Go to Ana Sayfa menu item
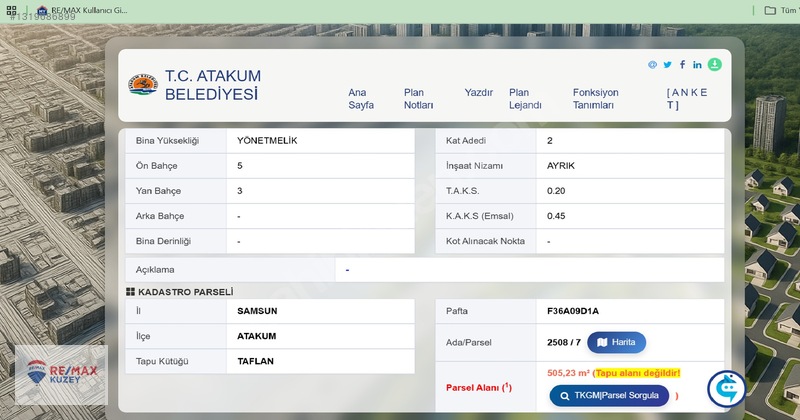800x420 pixels. click(x=361, y=98)
